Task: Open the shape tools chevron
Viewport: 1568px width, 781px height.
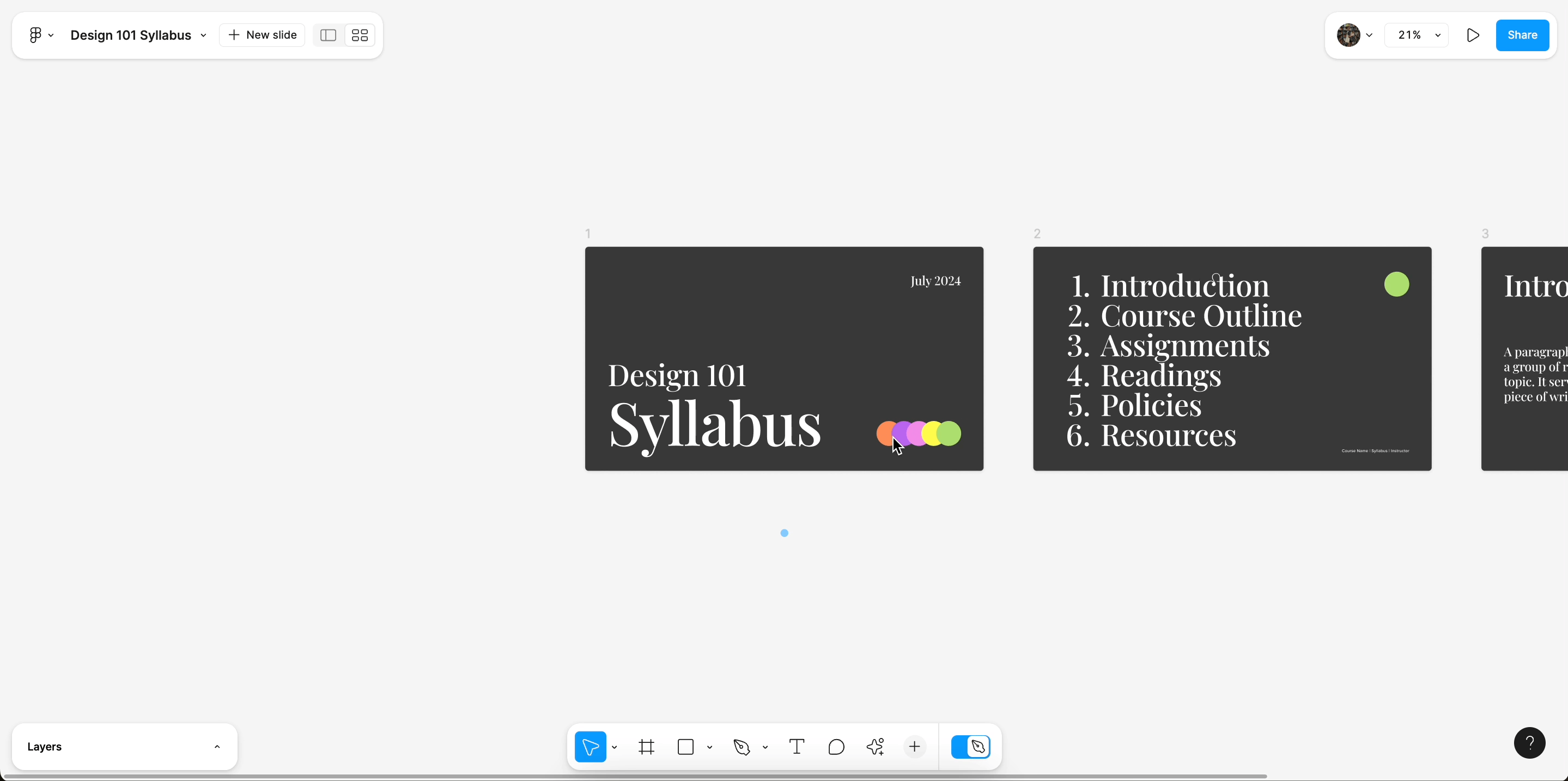Action: coord(710,747)
